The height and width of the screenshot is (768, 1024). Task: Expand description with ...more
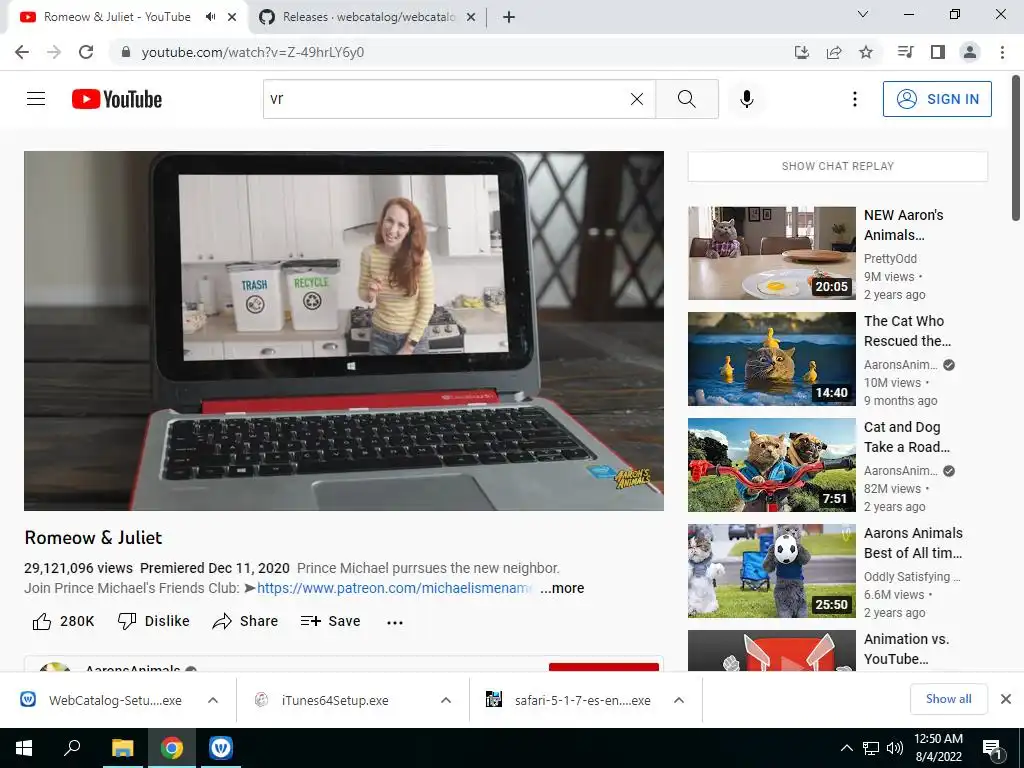tap(562, 588)
